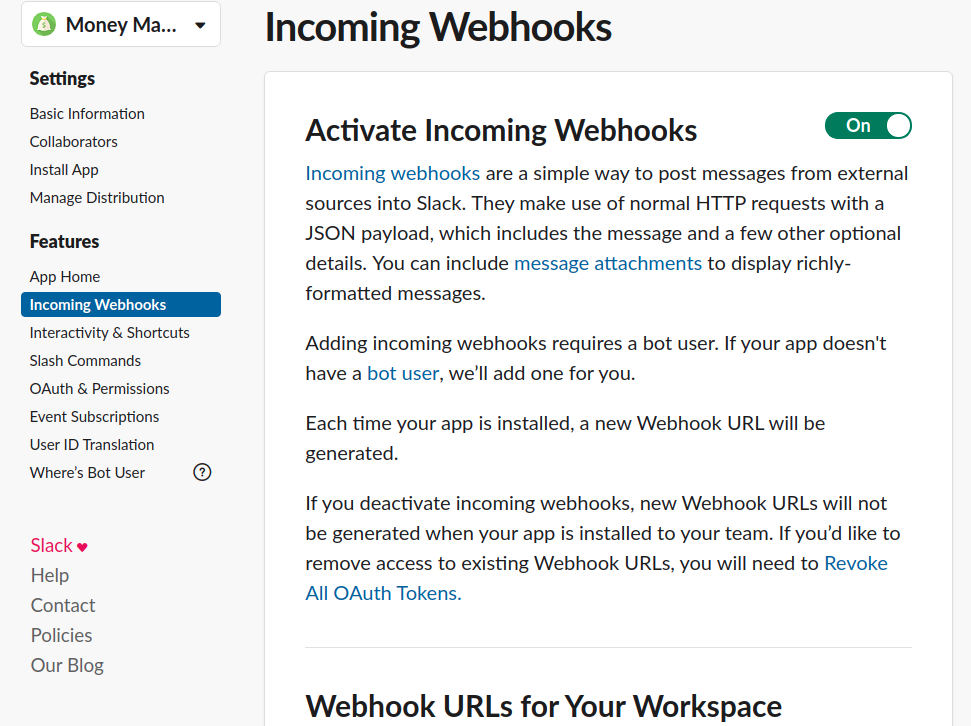
Task: Open the app selector dropdown arrow
Action: [x=200, y=26]
